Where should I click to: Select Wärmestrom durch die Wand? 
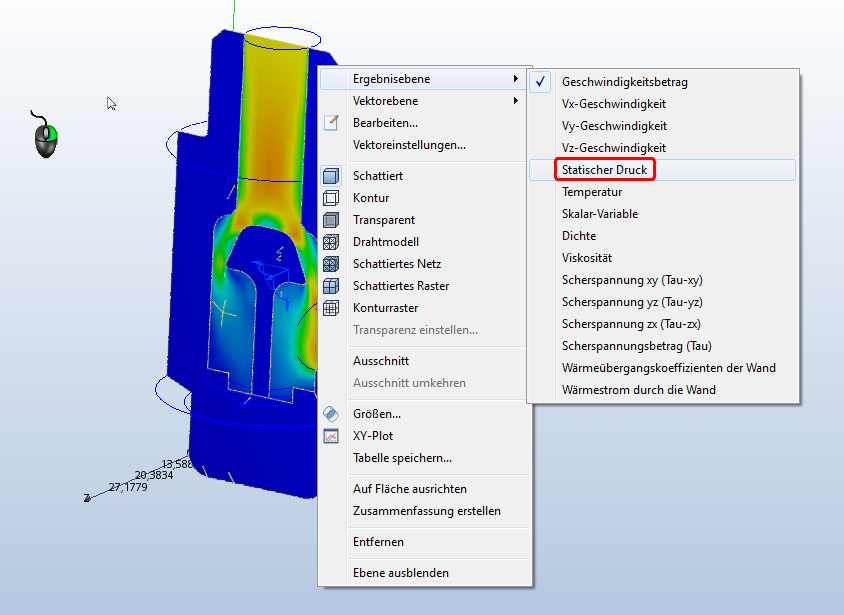(x=663, y=391)
